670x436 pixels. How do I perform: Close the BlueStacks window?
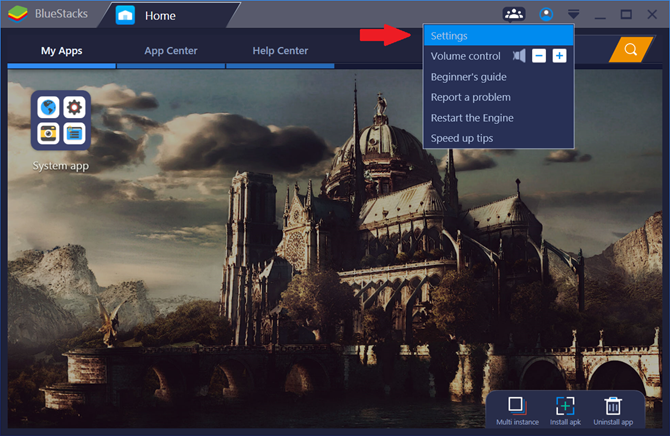click(x=652, y=15)
